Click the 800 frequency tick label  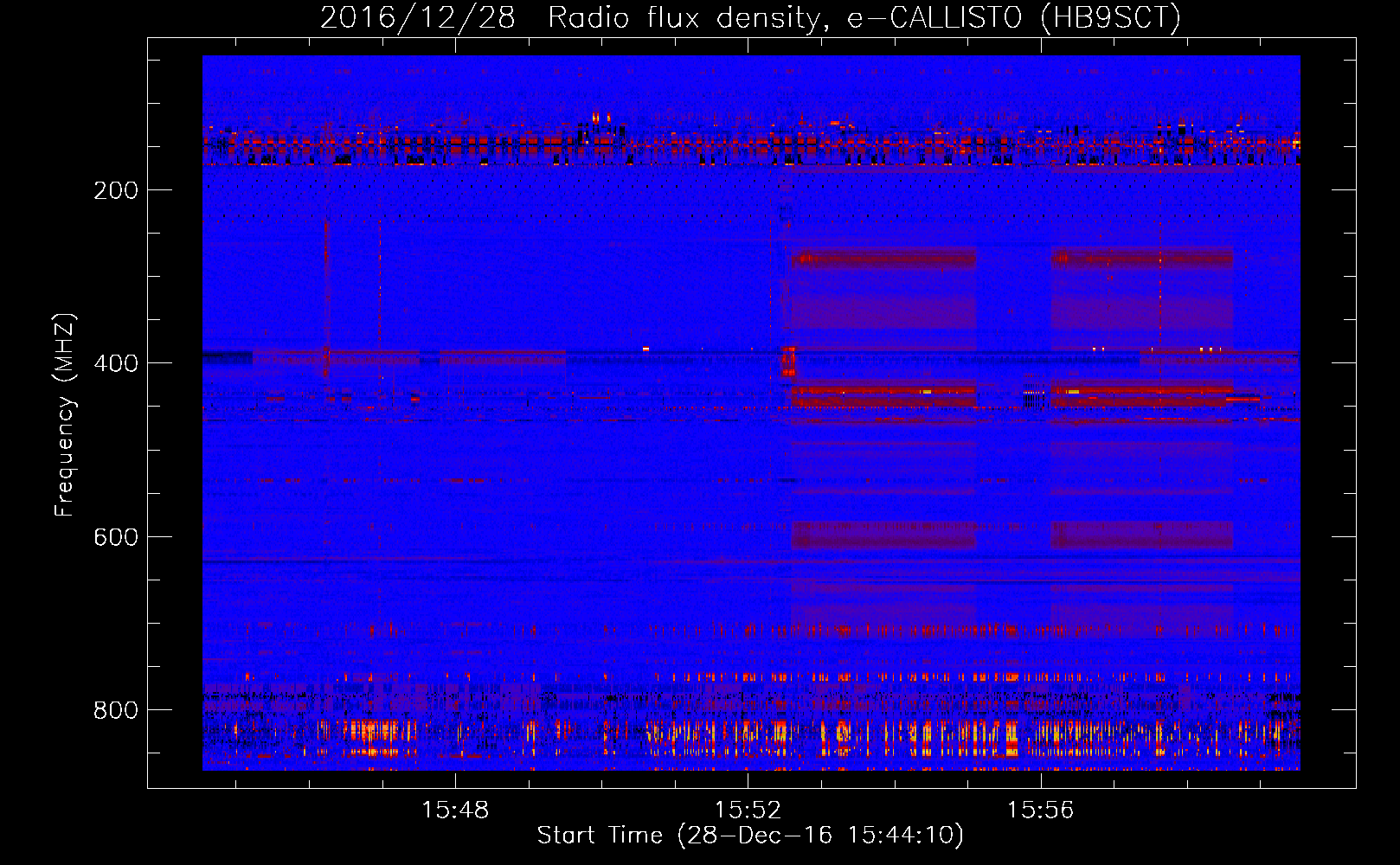coord(116,710)
